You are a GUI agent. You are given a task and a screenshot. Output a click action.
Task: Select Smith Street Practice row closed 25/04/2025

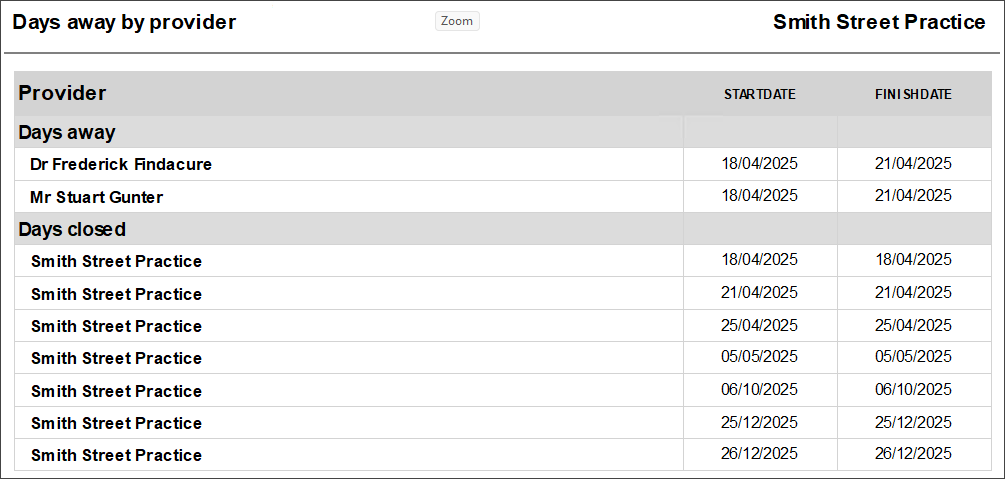tap(502, 326)
